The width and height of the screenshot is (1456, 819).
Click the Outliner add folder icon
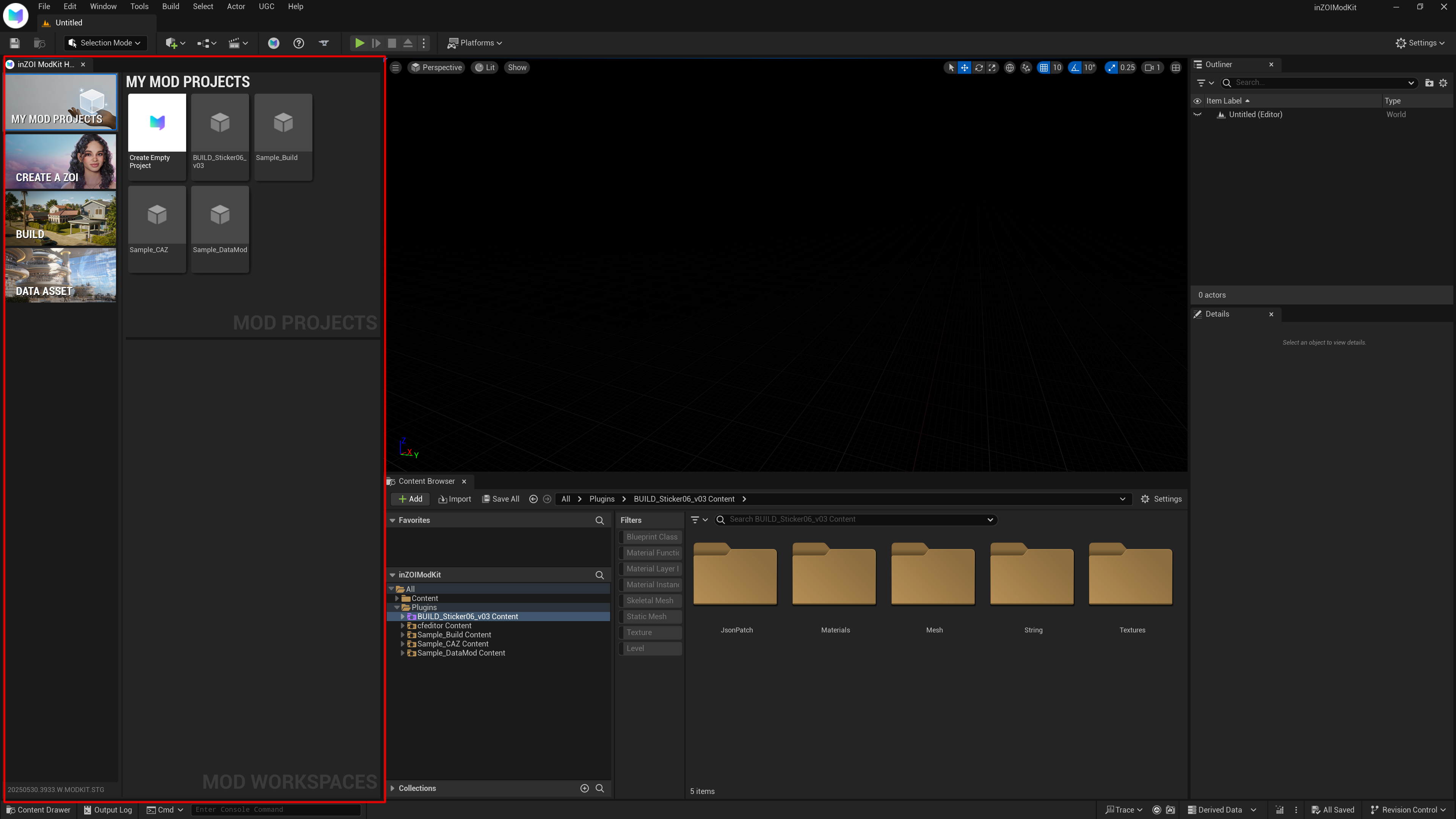pyautogui.click(x=1429, y=83)
